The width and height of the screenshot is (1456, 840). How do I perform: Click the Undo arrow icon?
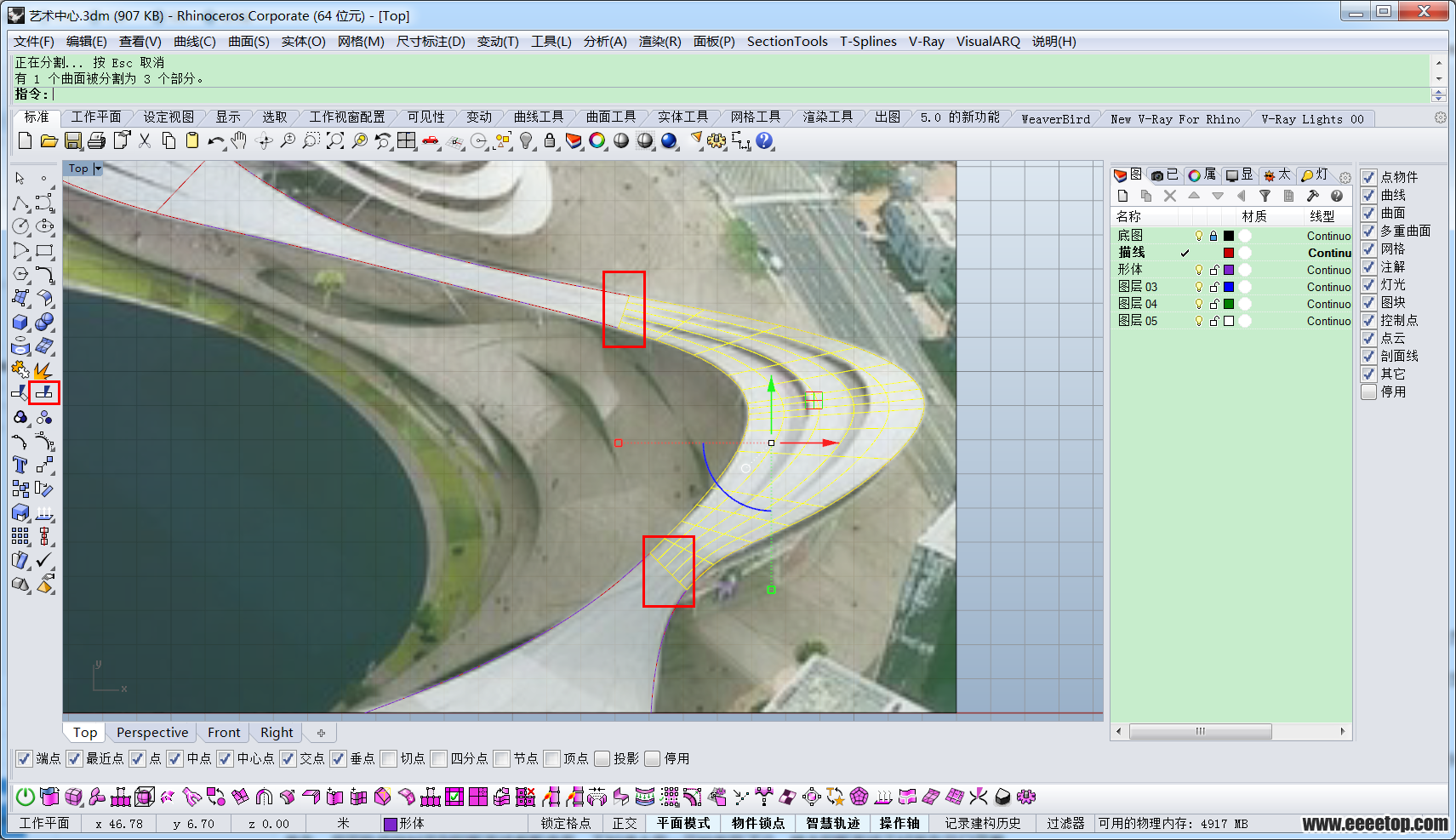point(216,140)
